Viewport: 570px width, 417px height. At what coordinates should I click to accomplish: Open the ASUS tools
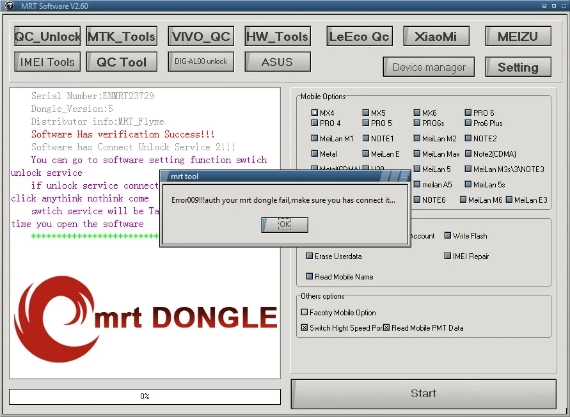(x=278, y=62)
